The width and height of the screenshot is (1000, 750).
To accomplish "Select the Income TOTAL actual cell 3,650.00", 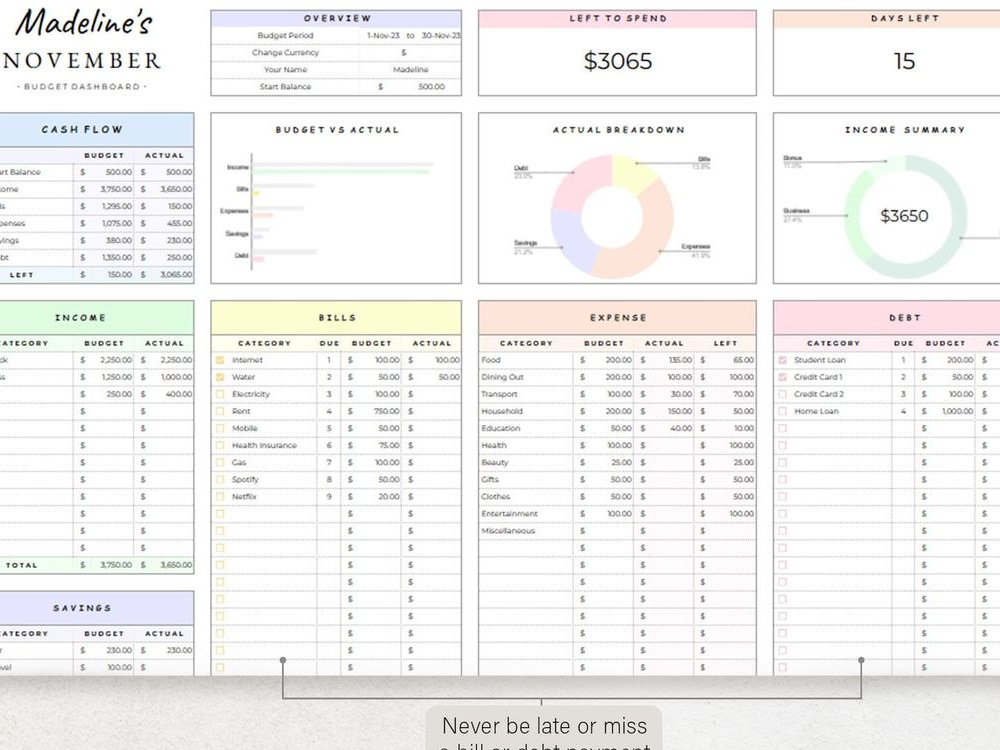I will (x=164, y=565).
